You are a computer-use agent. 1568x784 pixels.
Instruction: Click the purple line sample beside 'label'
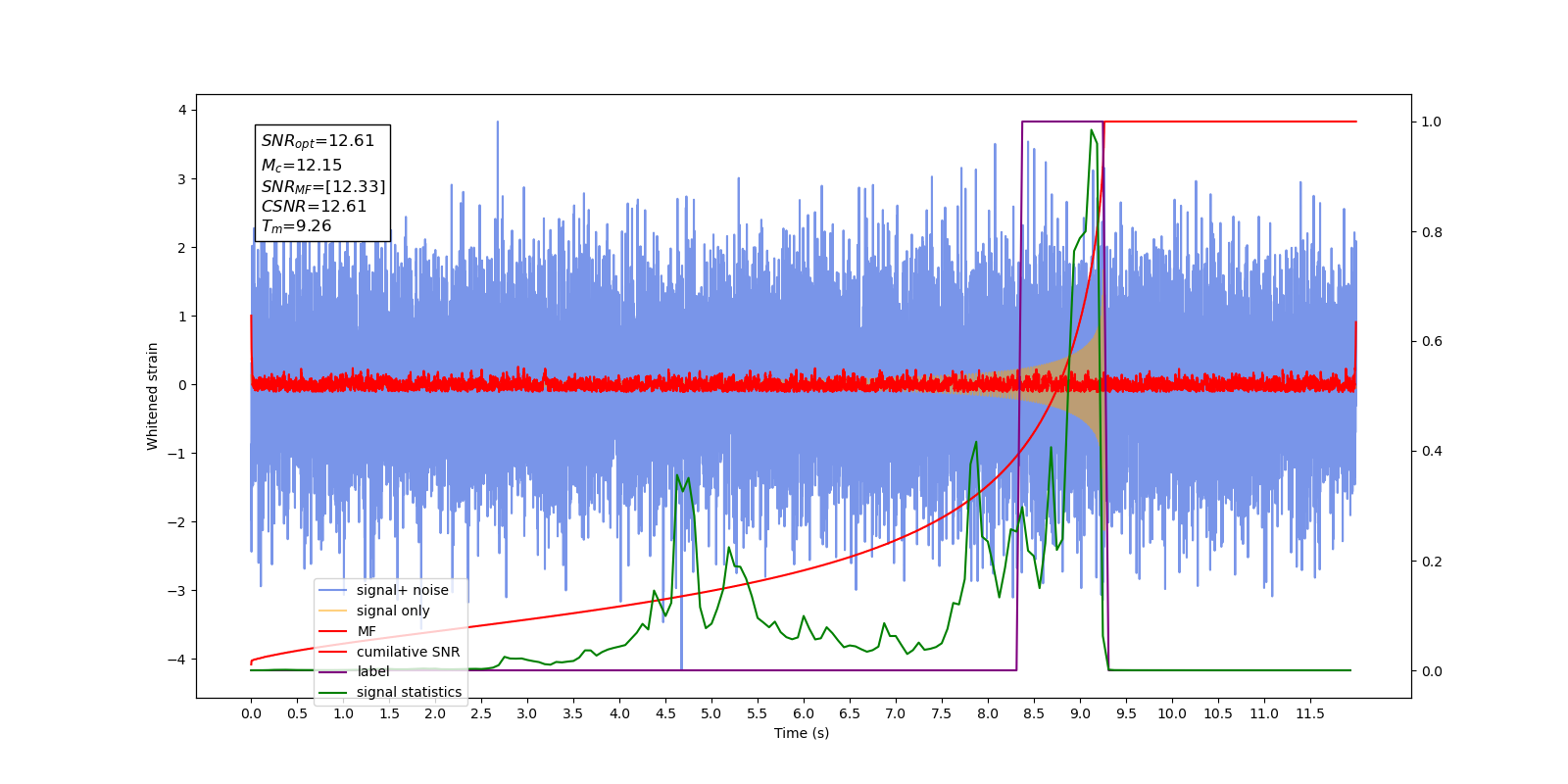(x=333, y=671)
